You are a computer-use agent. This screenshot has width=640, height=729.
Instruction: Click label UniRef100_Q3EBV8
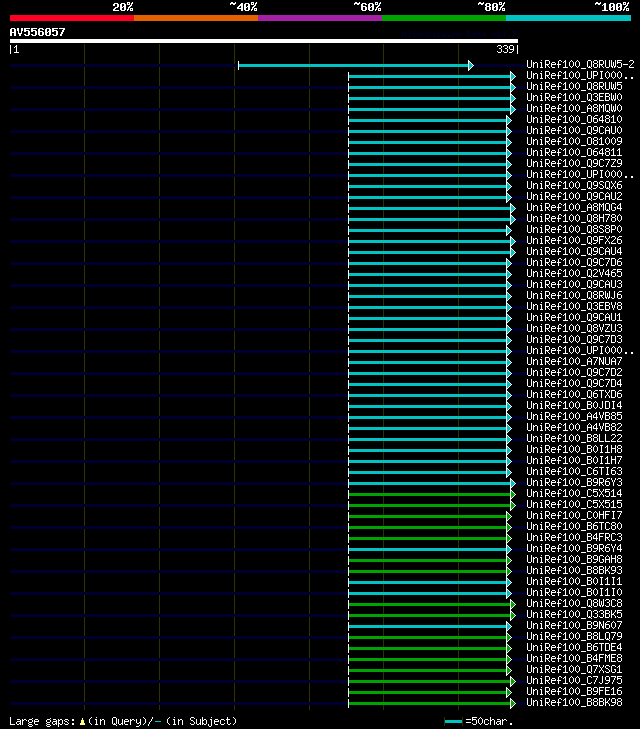tap(574, 306)
